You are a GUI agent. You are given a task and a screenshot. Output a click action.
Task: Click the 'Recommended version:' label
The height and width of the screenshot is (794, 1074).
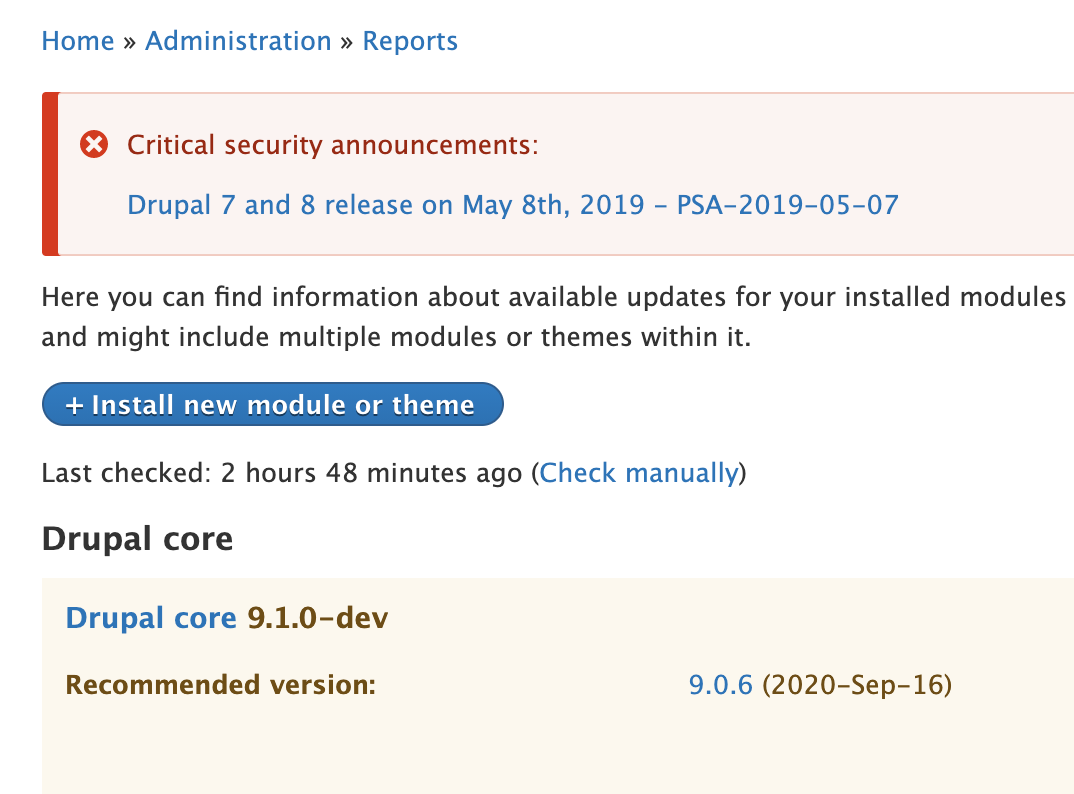pyautogui.click(x=221, y=684)
